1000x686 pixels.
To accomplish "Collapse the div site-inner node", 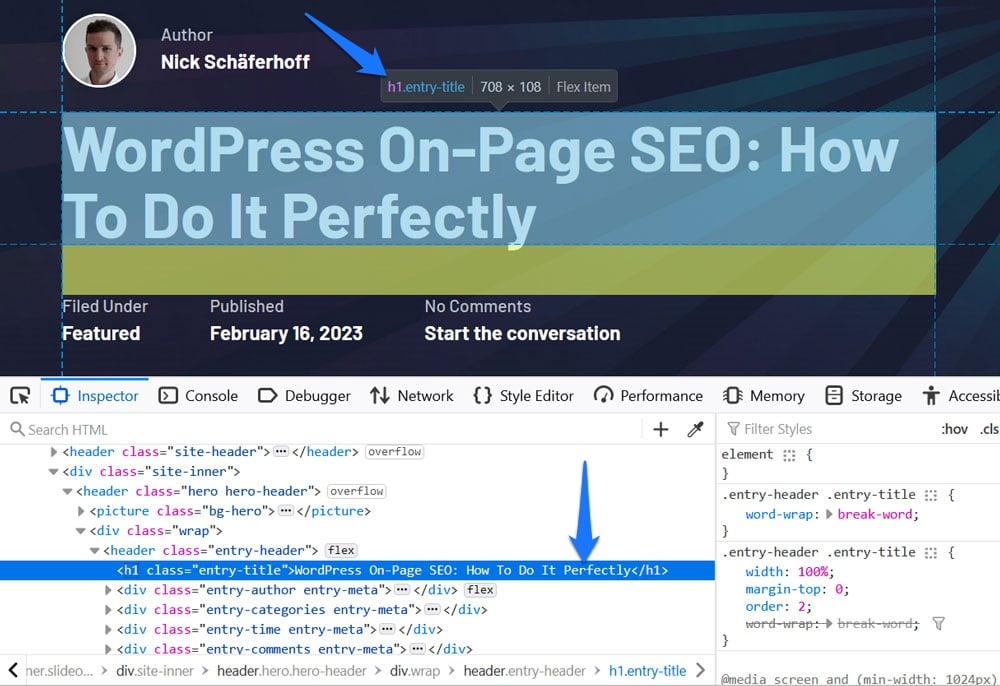I will click(x=54, y=471).
